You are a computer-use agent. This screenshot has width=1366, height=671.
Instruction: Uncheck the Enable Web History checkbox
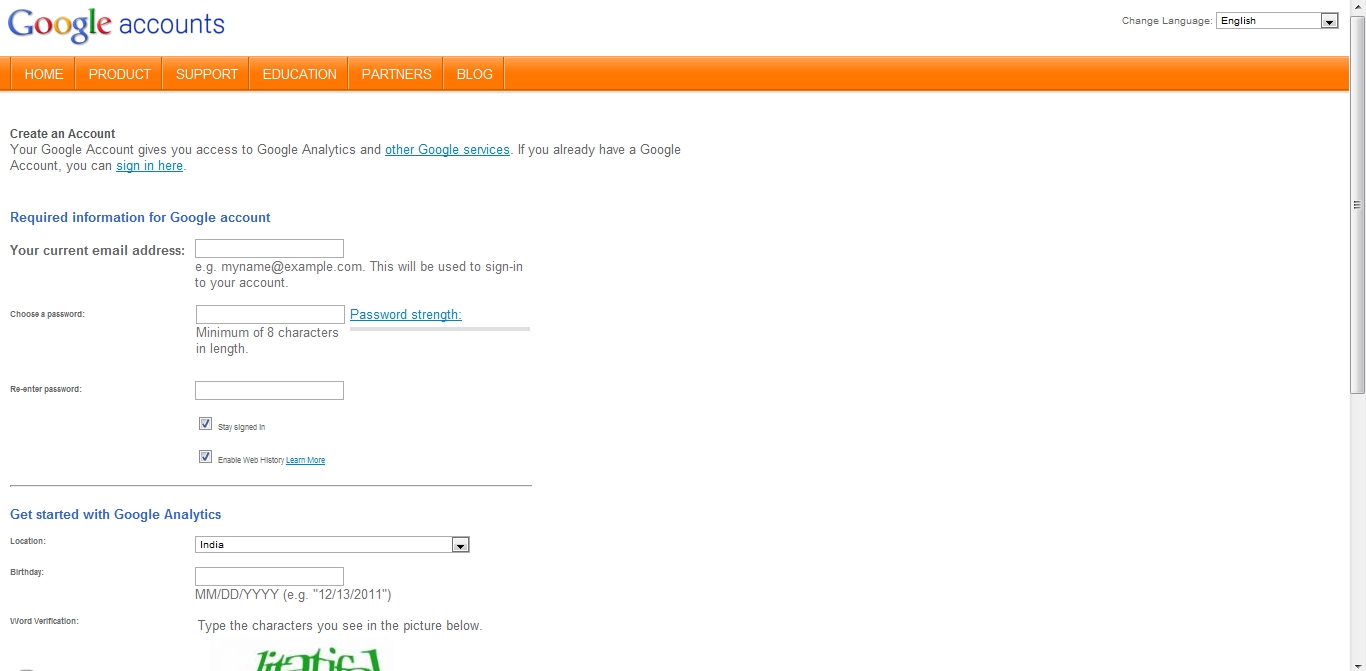(x=206, y=457)
